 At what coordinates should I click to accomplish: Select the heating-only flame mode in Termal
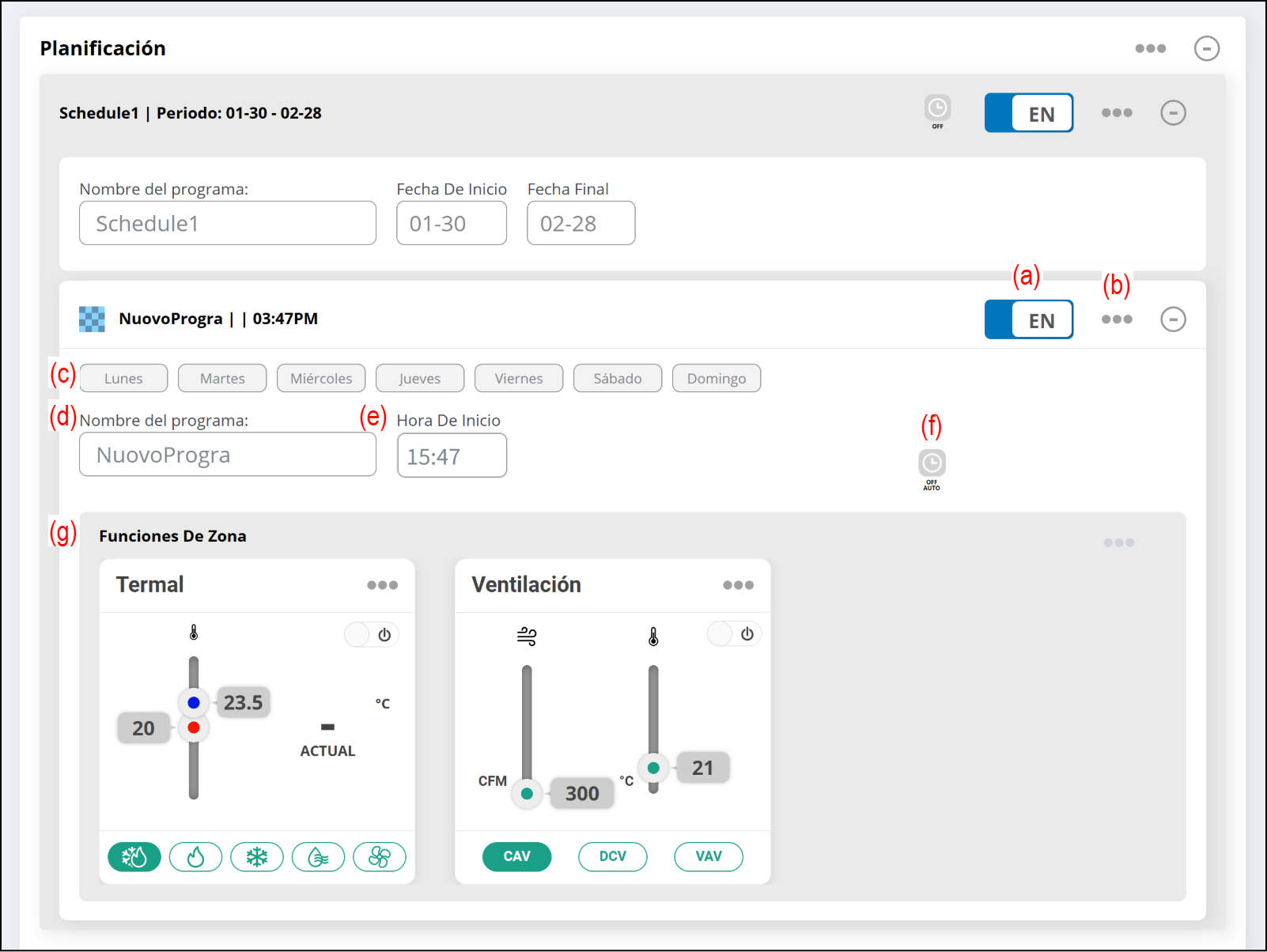pos(195,856)
